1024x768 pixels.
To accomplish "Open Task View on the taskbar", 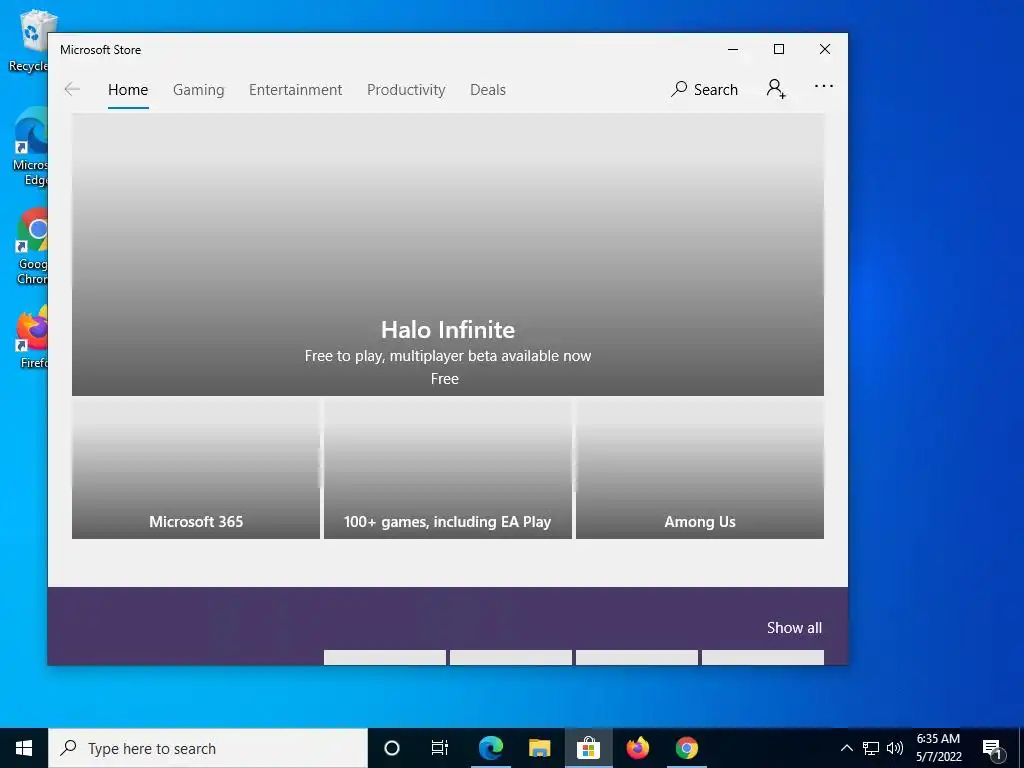I will coord(440,748).
